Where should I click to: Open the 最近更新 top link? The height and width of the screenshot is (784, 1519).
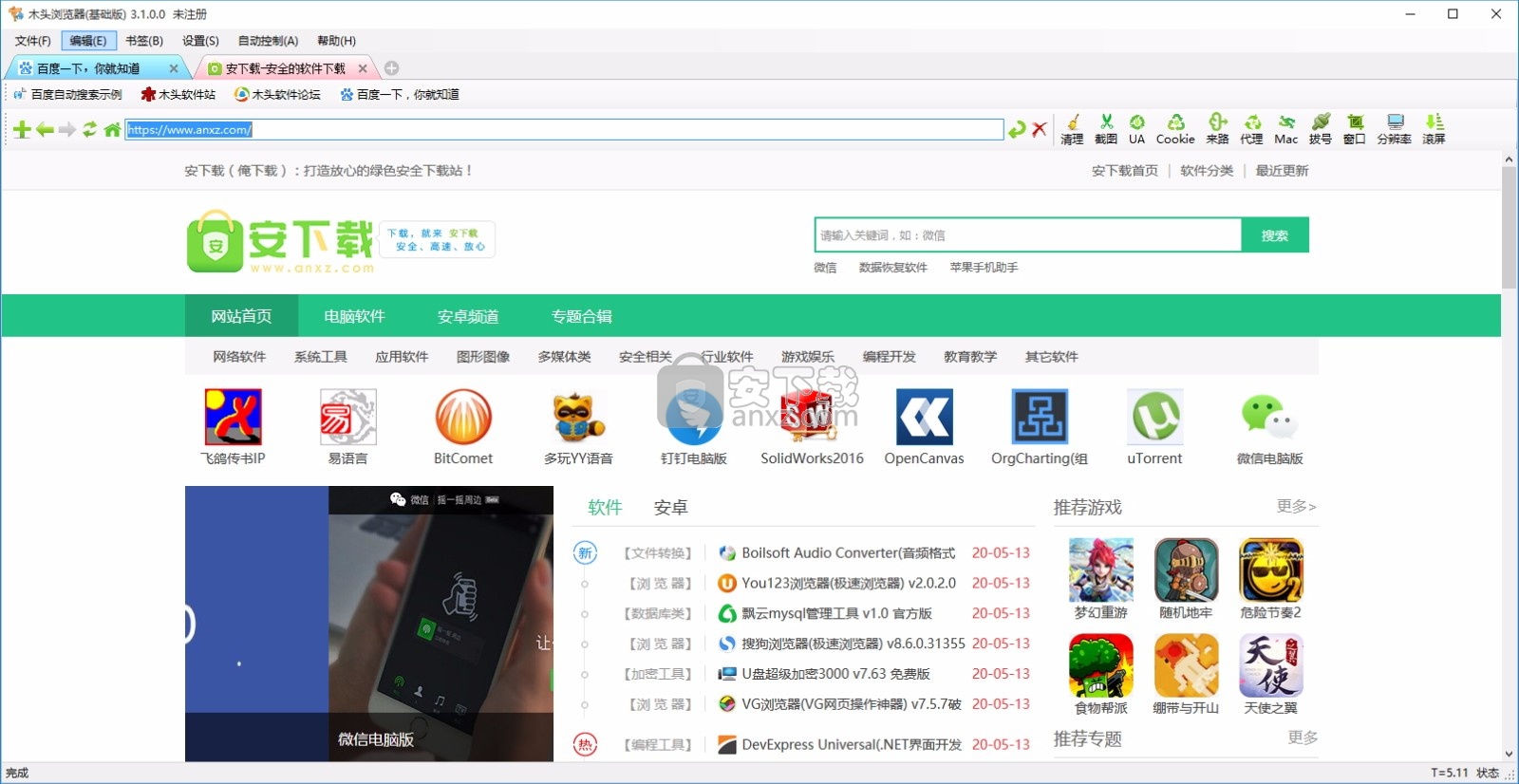[1282, 171]
